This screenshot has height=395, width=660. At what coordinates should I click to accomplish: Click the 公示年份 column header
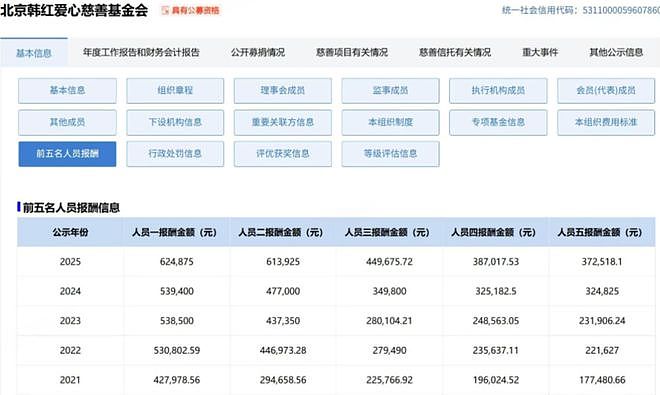(x=70, y=232)
